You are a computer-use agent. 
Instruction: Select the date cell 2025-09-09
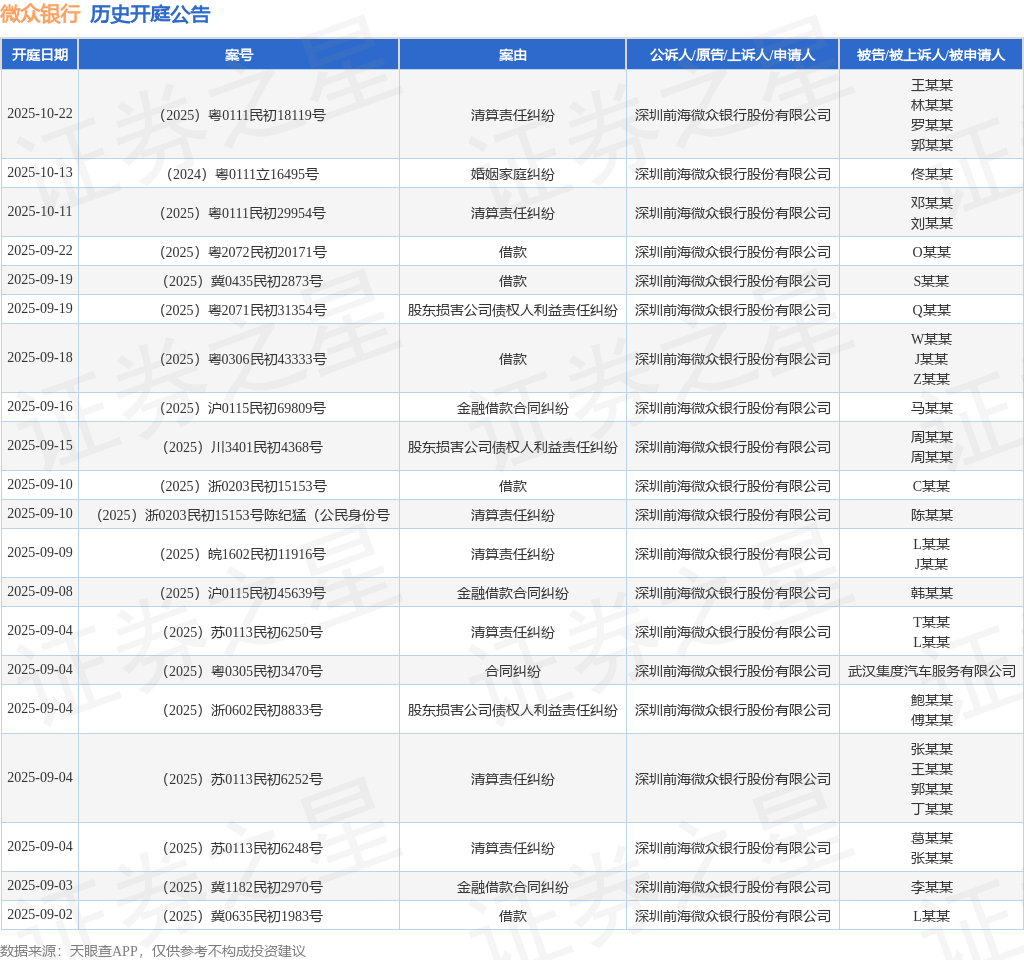point(40,552)
